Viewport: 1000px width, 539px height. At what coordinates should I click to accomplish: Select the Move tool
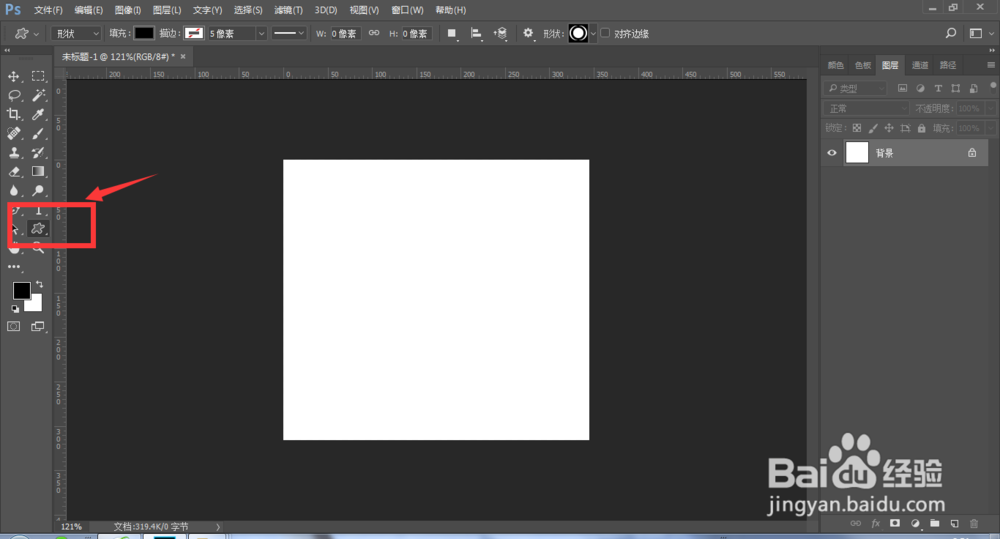pyautogui.click(x=13, y=77)
